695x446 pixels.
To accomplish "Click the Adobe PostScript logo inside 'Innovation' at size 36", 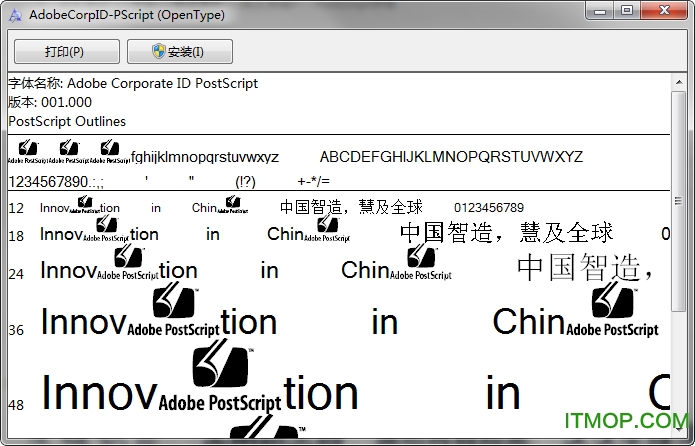I will (174, 309).
